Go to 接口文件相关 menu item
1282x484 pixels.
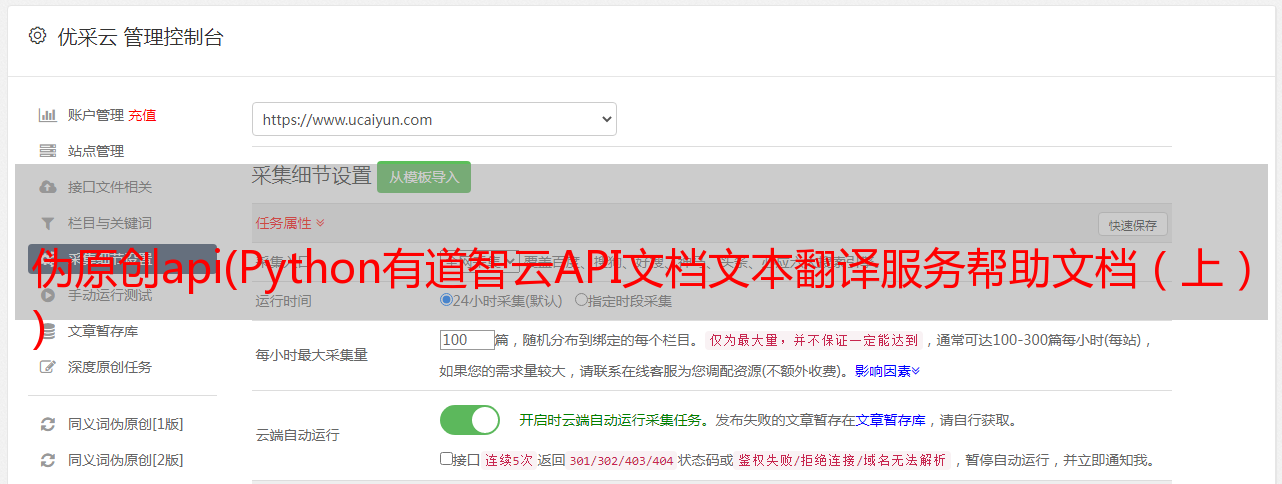click(x=110, y=187)
